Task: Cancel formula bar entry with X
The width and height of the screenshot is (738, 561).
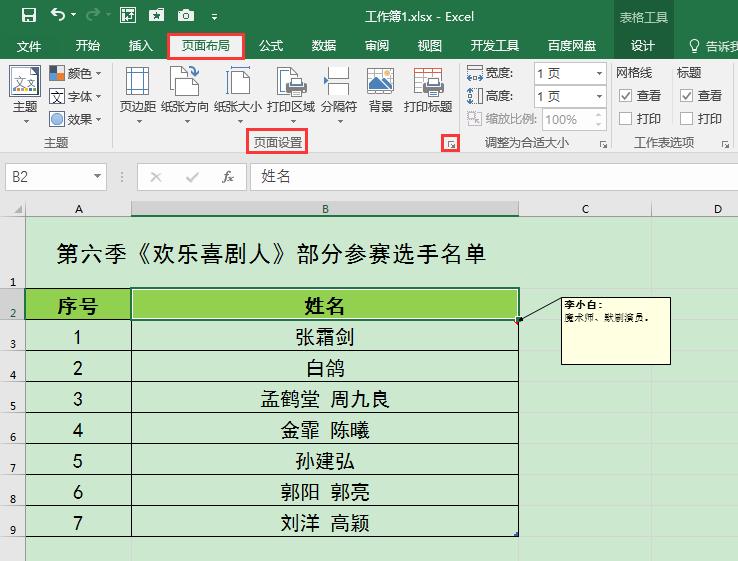Action: pos(156,177)
